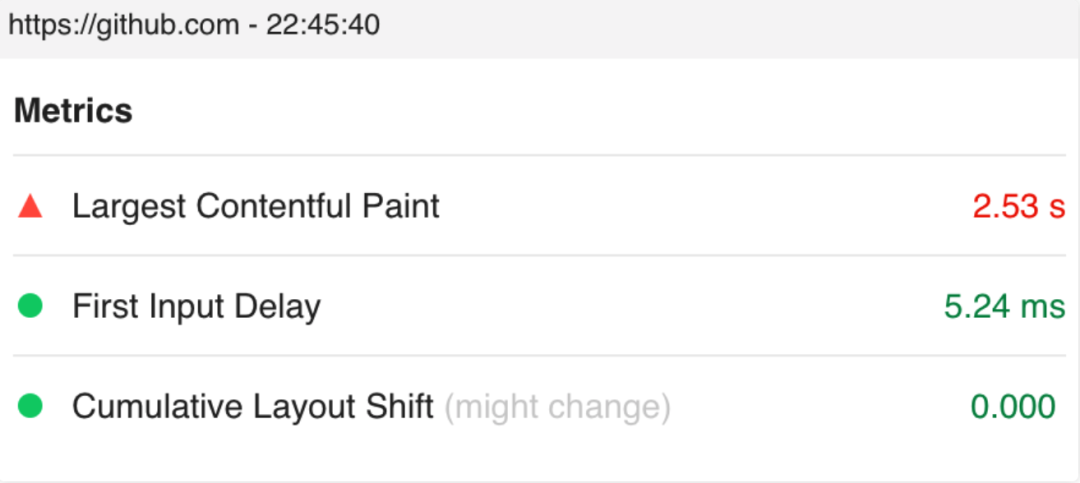Click the Metrics section heading
Image resolution: width=1080 pixels, height=483 pixels.
pos(73,111)
